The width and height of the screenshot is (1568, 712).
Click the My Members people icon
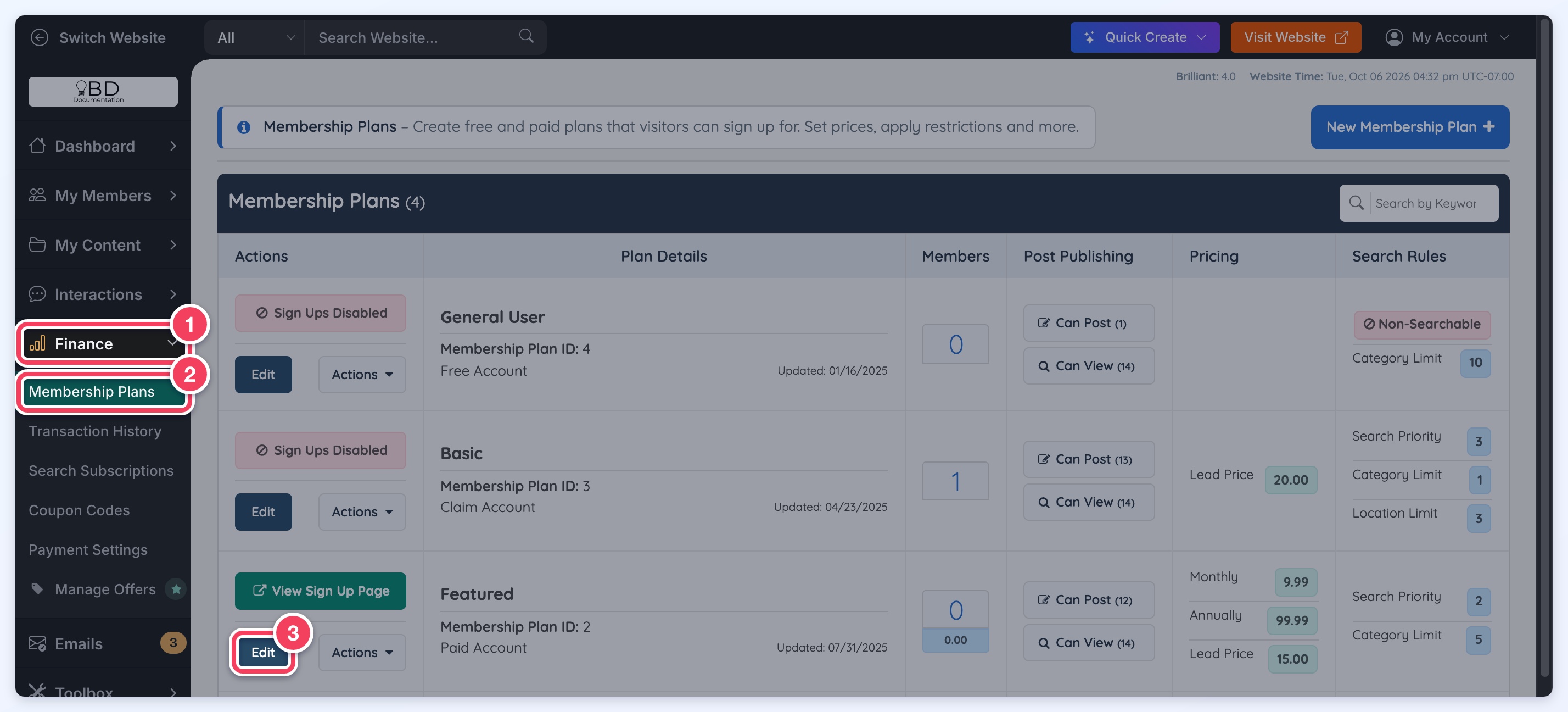(37, 195)
